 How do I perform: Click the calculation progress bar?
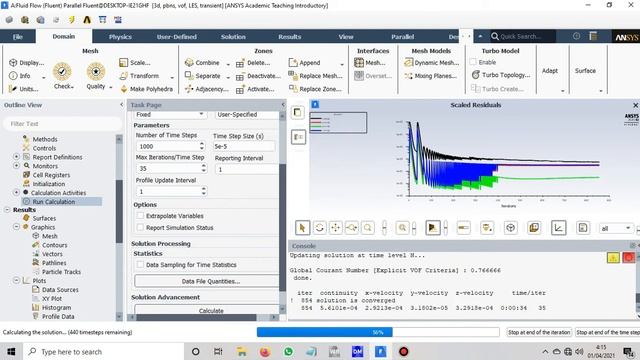(x=378, y=332)
